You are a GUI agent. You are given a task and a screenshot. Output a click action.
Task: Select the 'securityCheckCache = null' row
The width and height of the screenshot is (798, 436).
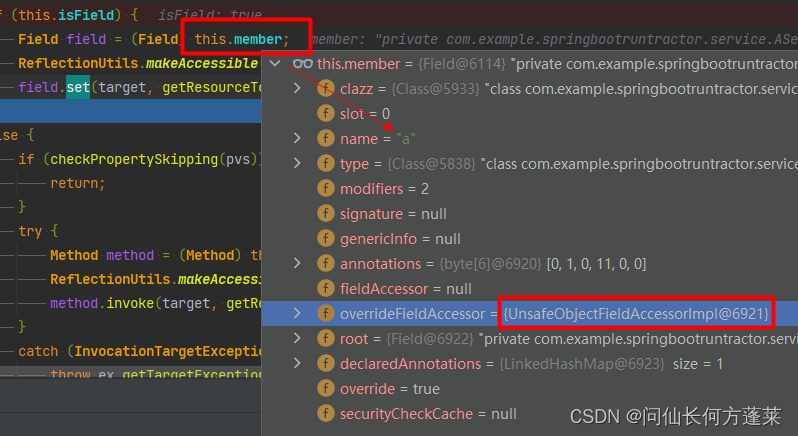click(x=530, y=413)
